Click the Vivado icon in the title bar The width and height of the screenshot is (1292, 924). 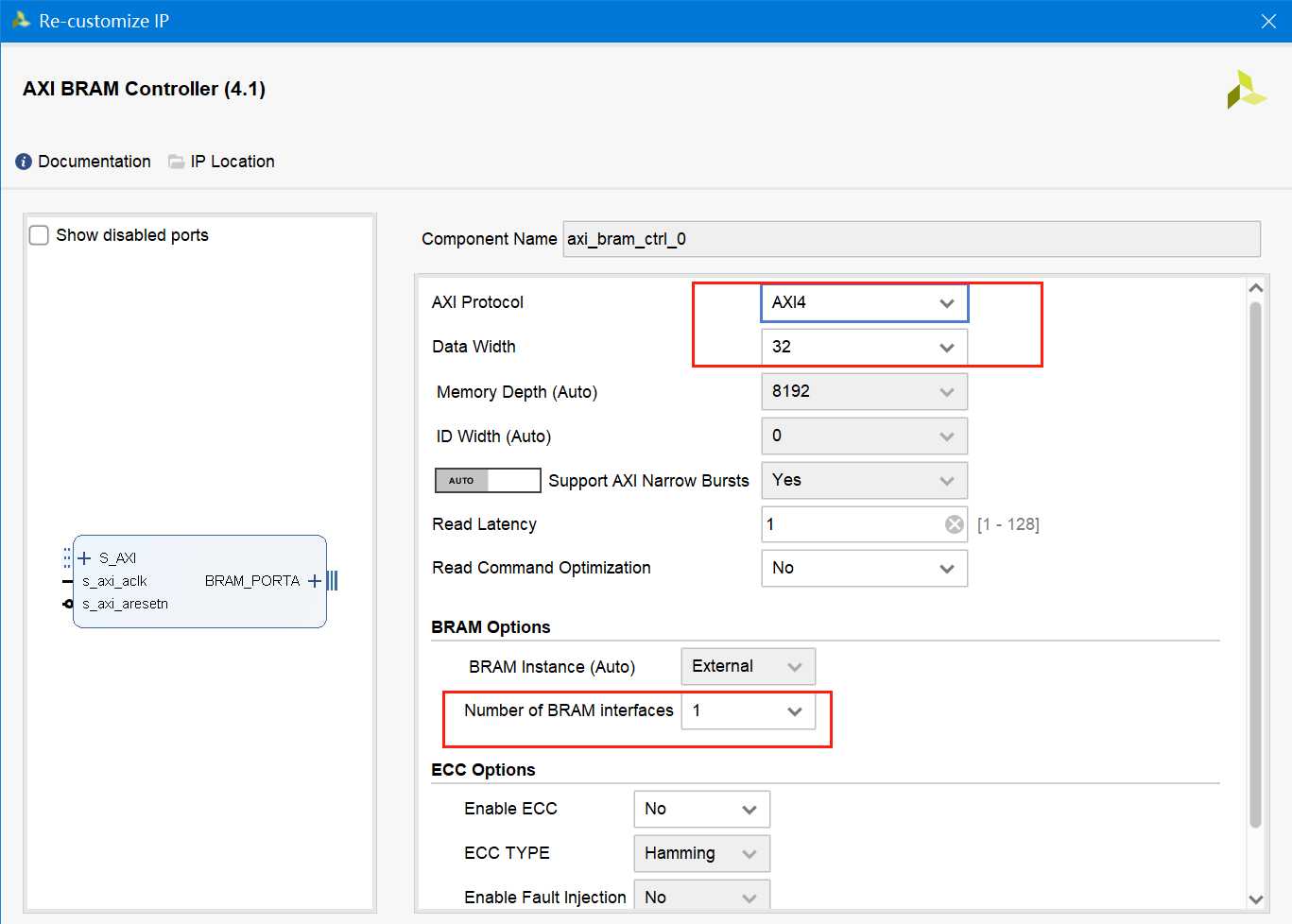21,20
